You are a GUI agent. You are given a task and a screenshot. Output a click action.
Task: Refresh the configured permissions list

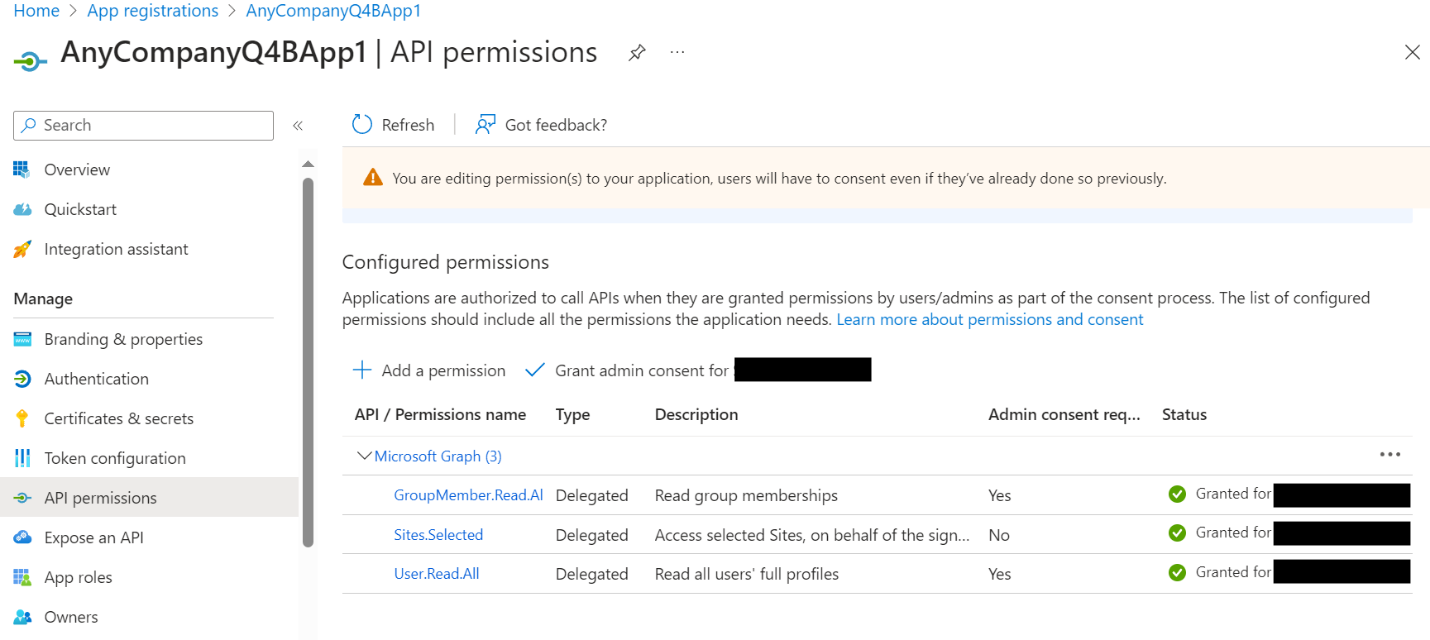tap(393, 124)
